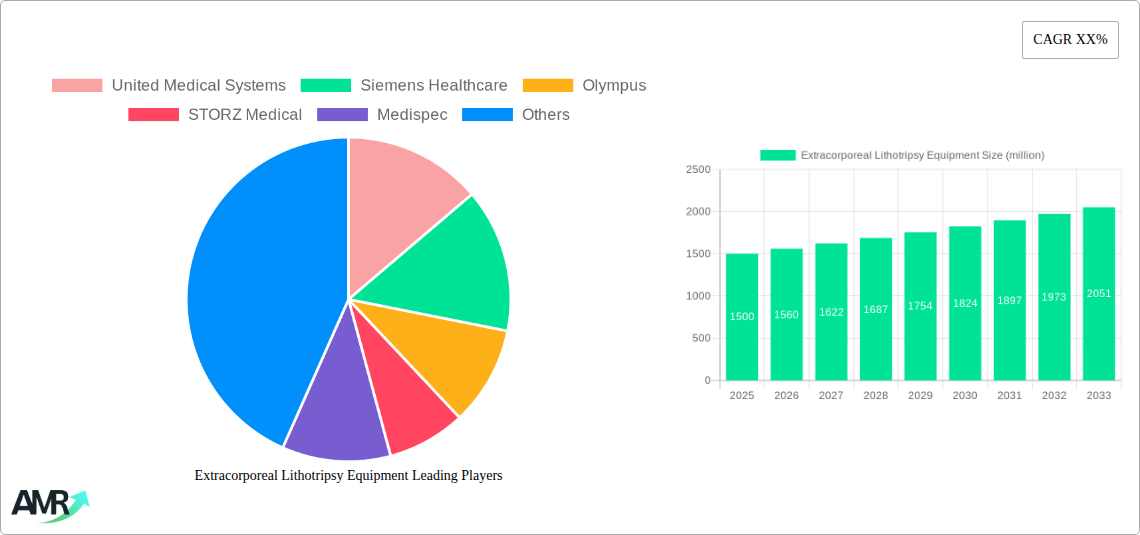
Task: Click the Medispec legend label
Action: [411, 115]
